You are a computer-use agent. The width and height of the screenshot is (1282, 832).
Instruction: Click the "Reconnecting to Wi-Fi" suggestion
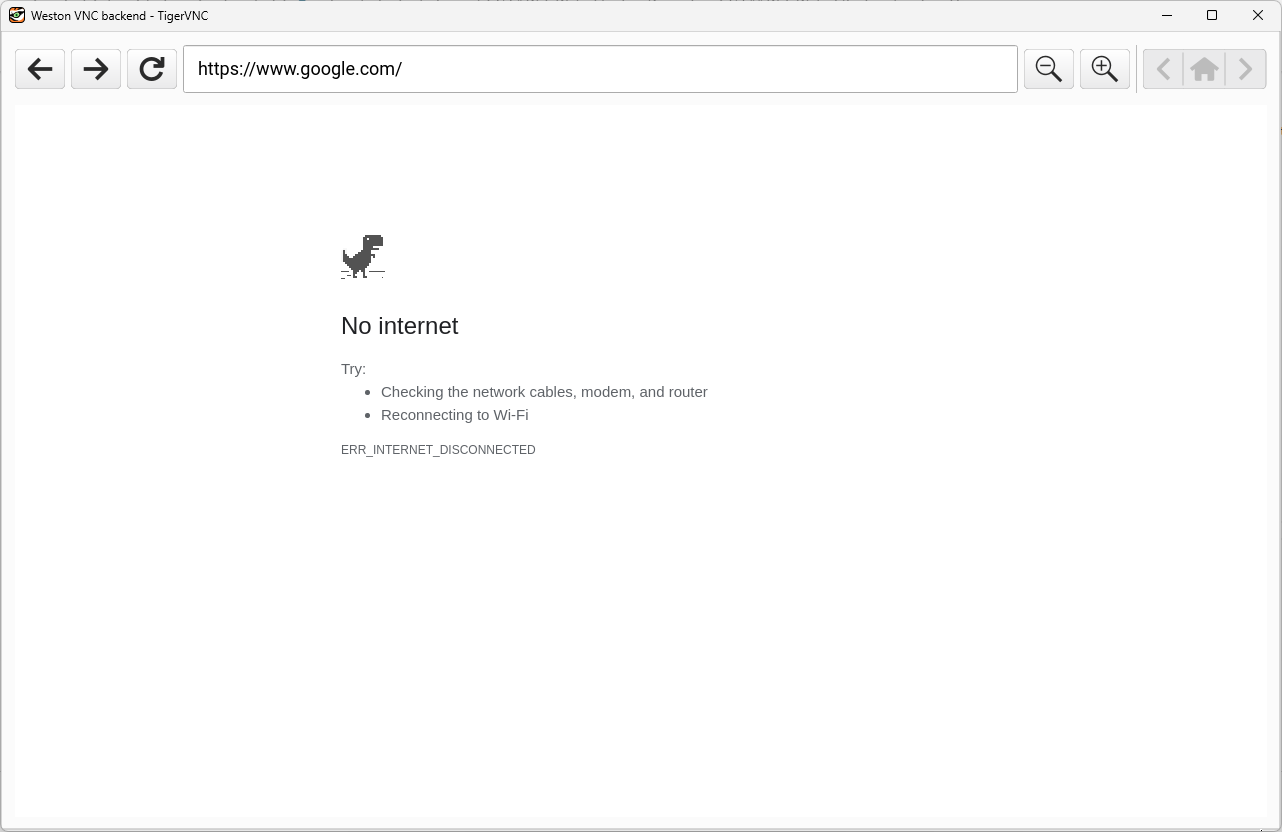click(455, 415)
